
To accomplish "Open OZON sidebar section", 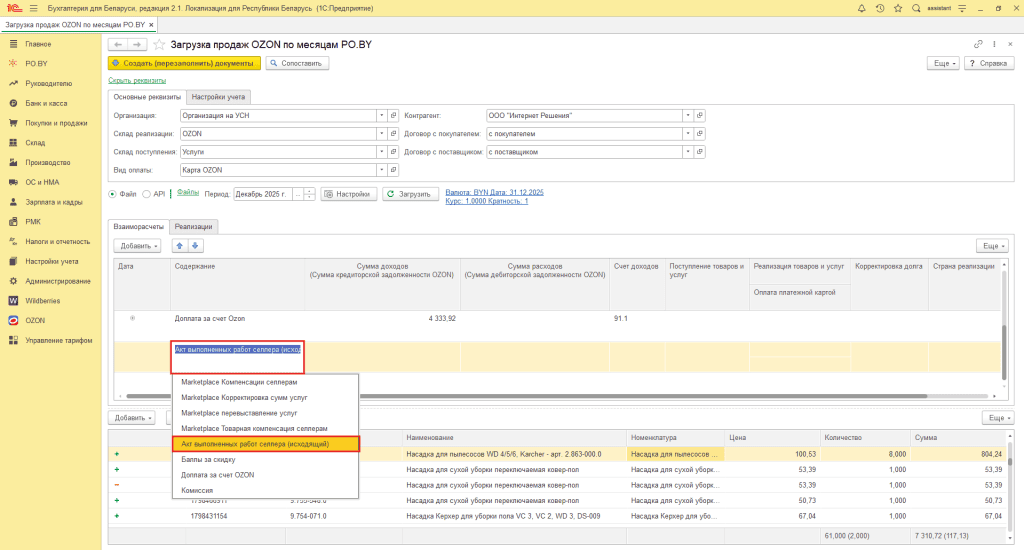I will (x=35, y=321).
